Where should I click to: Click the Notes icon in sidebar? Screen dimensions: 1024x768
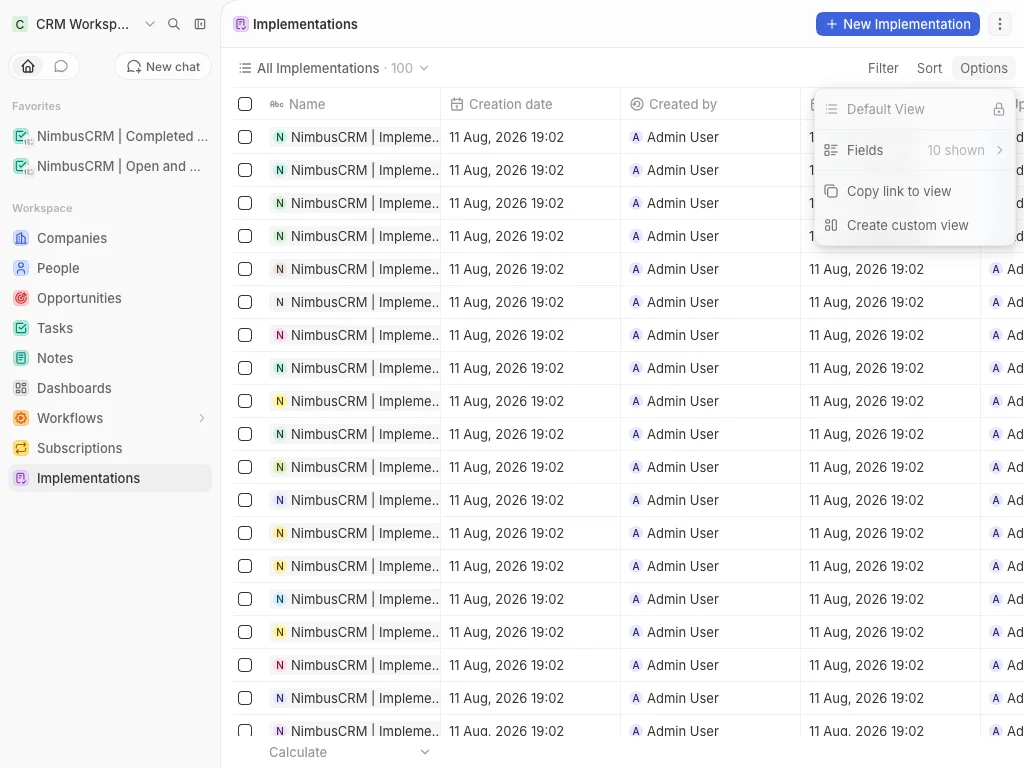[x=21, y=359]
